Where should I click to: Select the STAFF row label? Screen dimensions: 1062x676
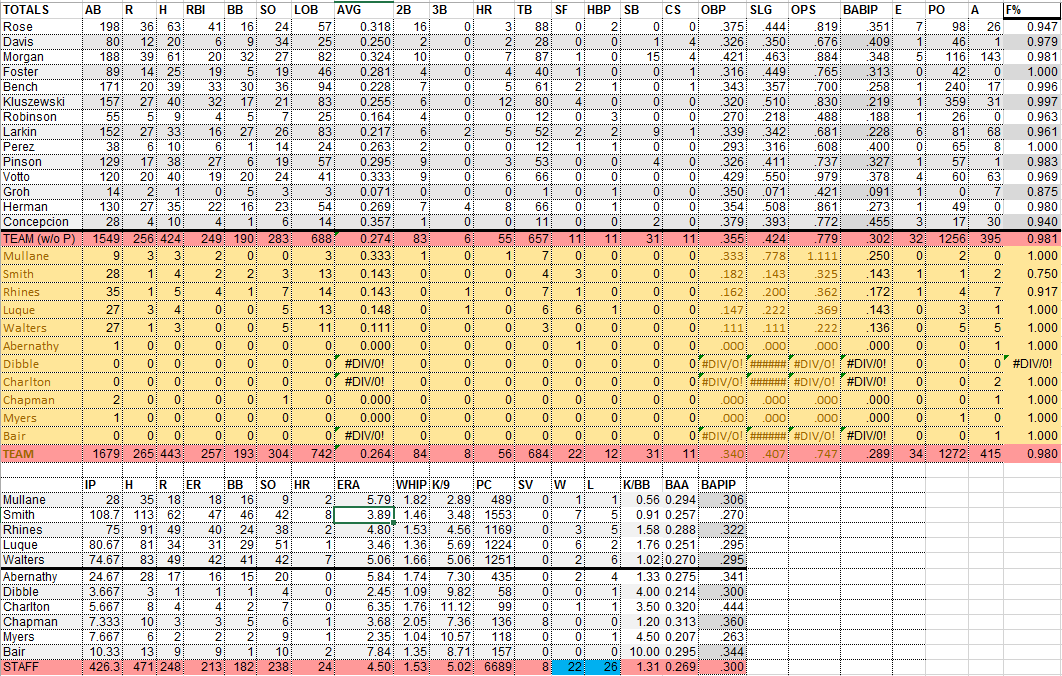click(41, 667)
